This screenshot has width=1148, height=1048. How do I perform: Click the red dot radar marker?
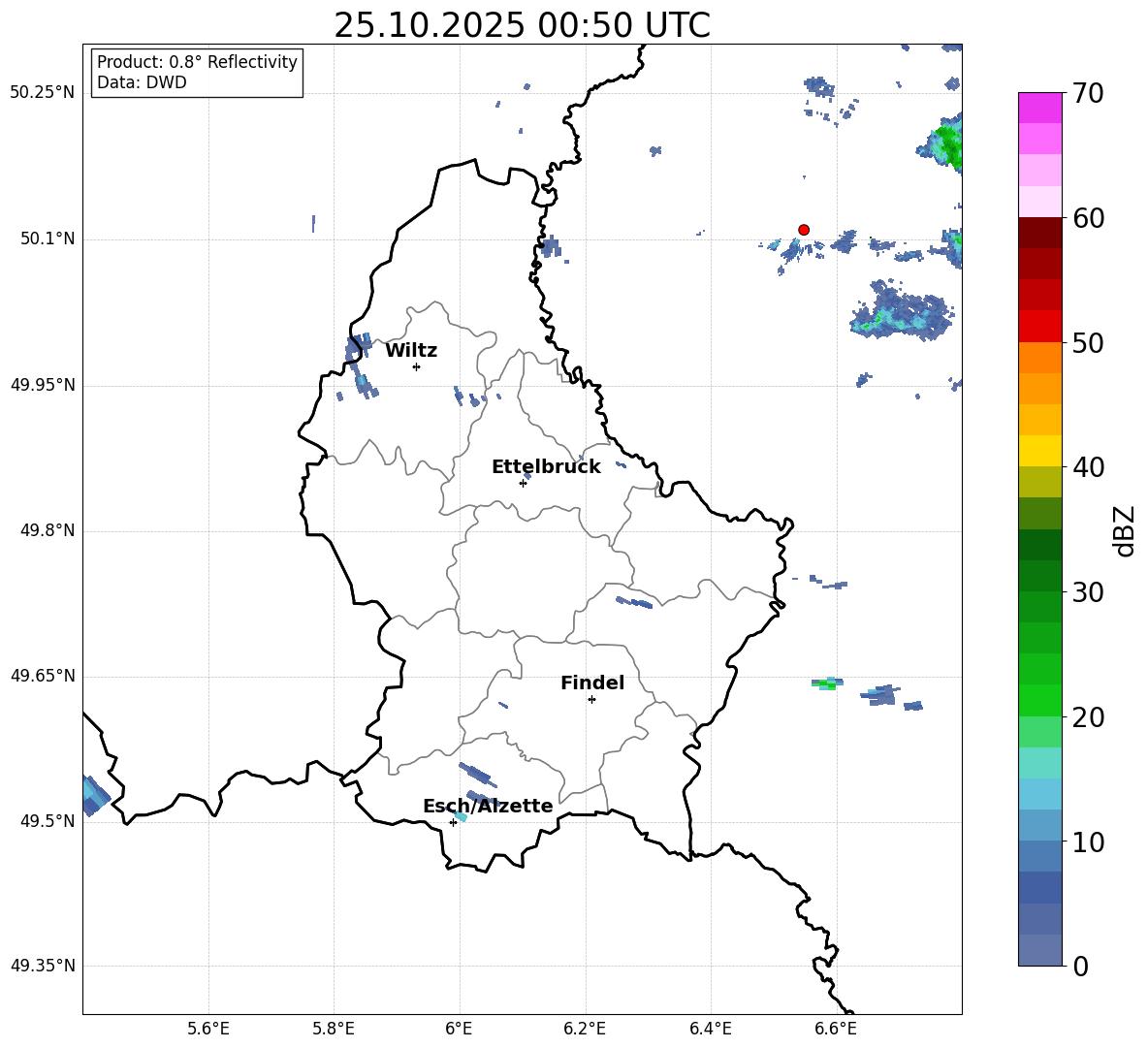(x=804, y=230)
